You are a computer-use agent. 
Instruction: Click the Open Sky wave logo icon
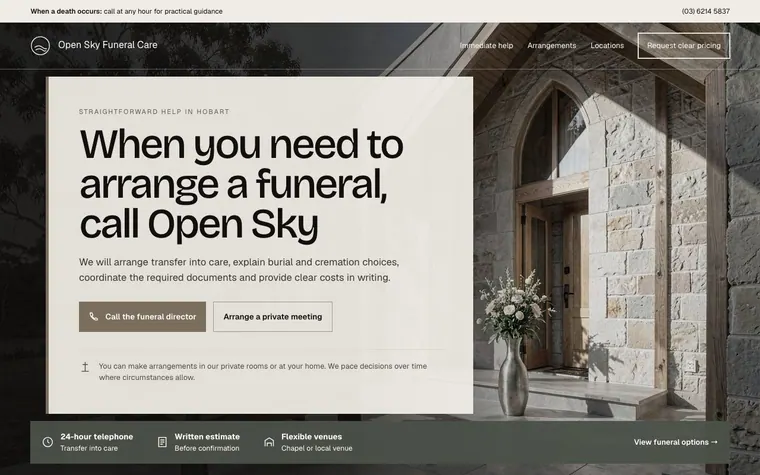click(40, 46)
